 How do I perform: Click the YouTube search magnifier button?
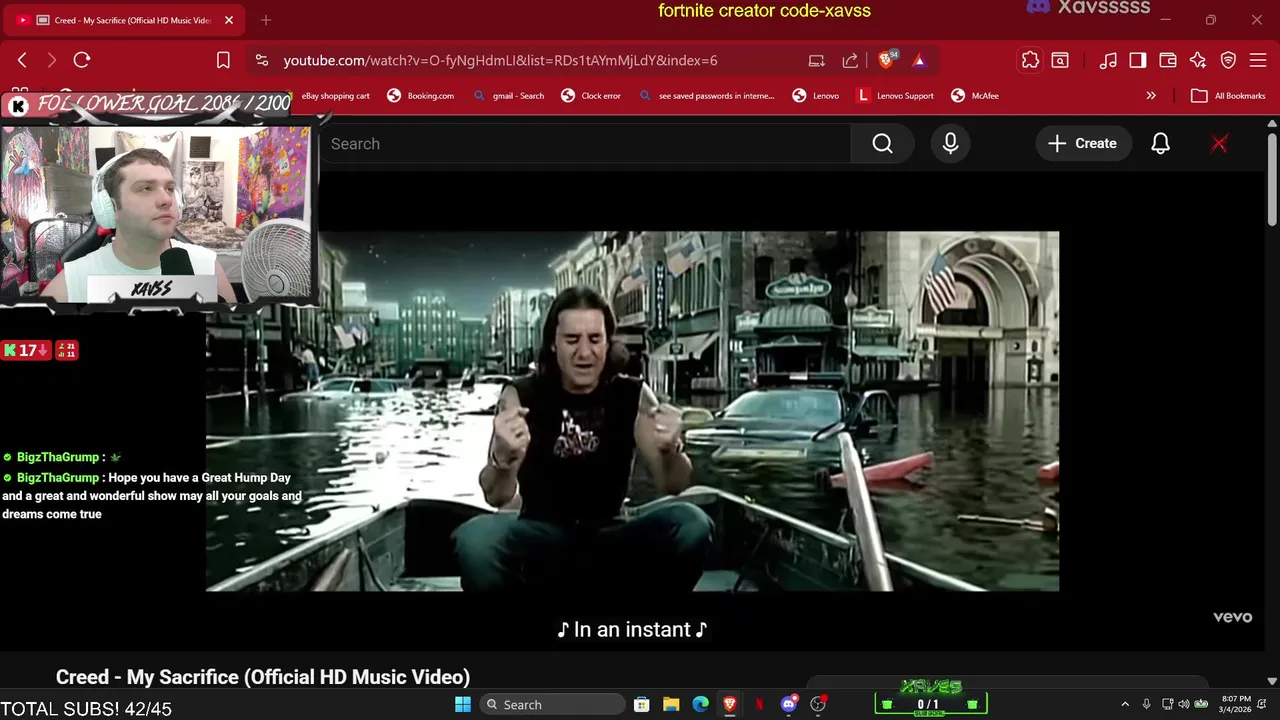coord(882,143)
